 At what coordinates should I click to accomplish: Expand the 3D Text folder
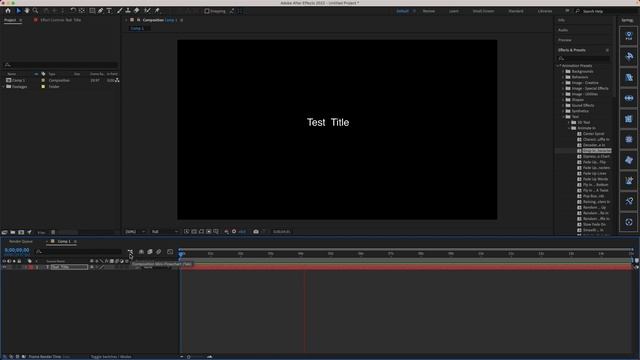(569, 122)
